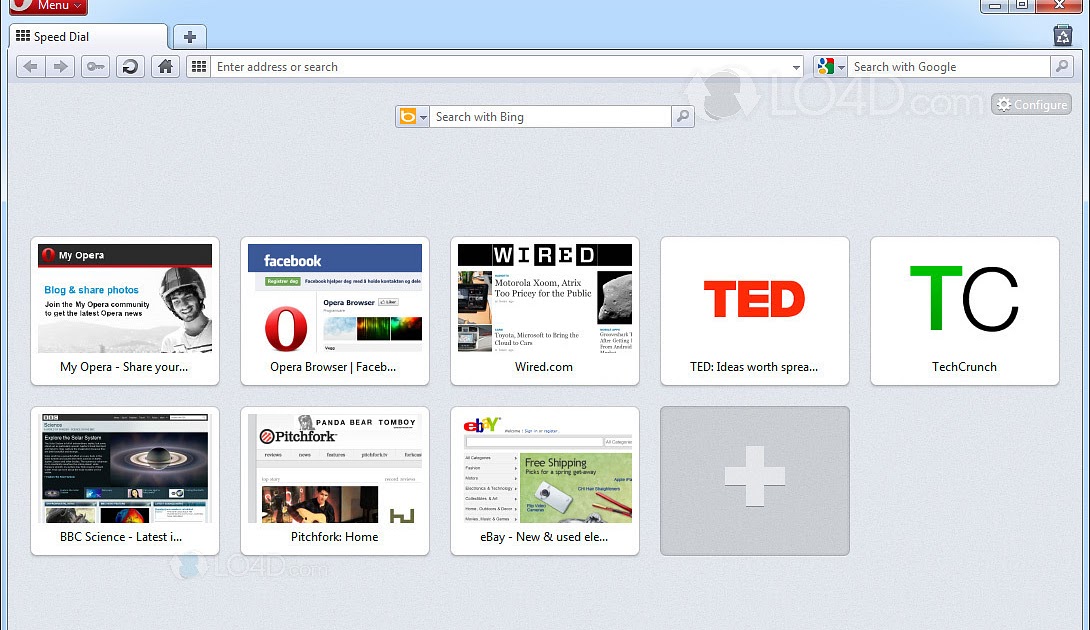Screen dimensions: 1090x630
Task: Open the TED speed dial tile
Action: point(755,311)
